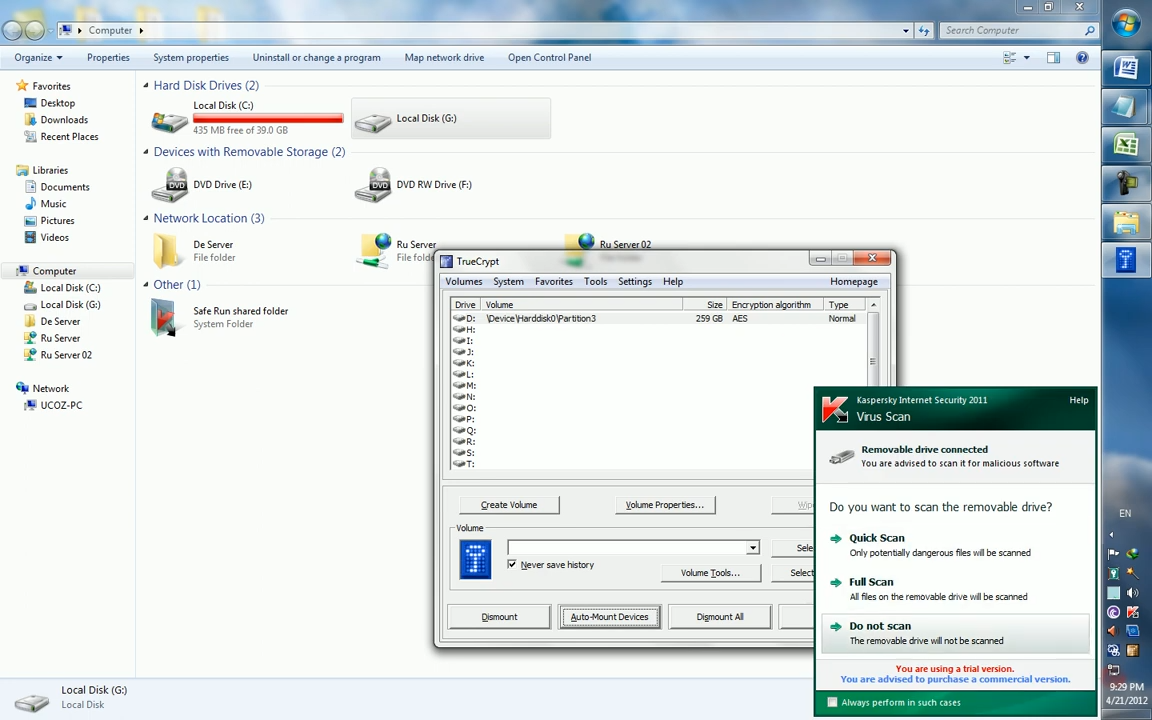The image size is (1152, 720).
Task: Click Create Volume button
Action: point(509,505)
